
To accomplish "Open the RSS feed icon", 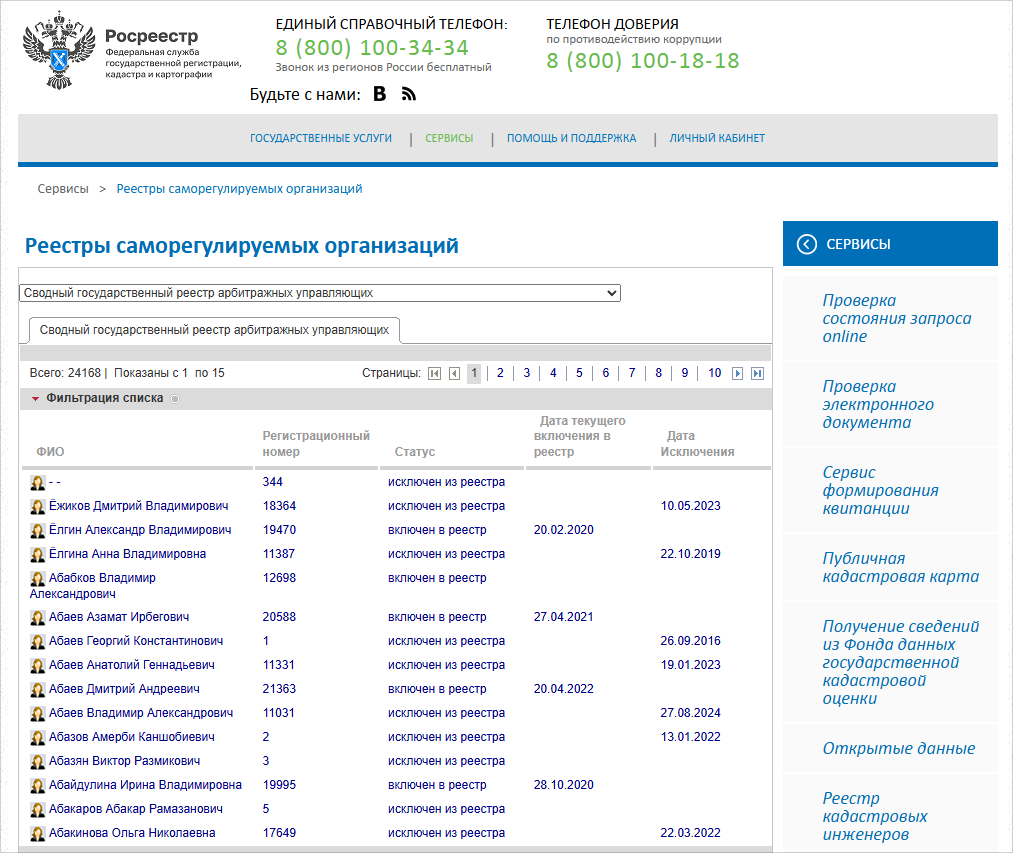I will pyautogui.click(x=408, y=94).
